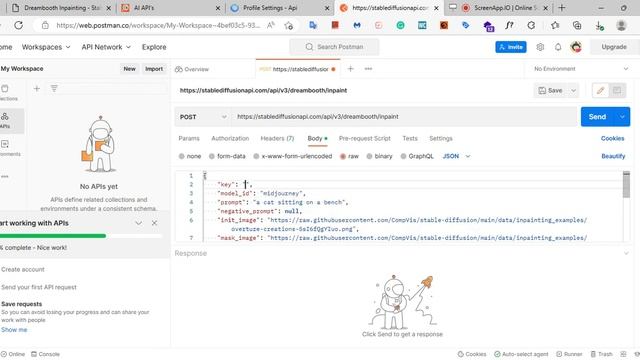Open the request Settings tab
640x360 pixels.
click(441, 138)
